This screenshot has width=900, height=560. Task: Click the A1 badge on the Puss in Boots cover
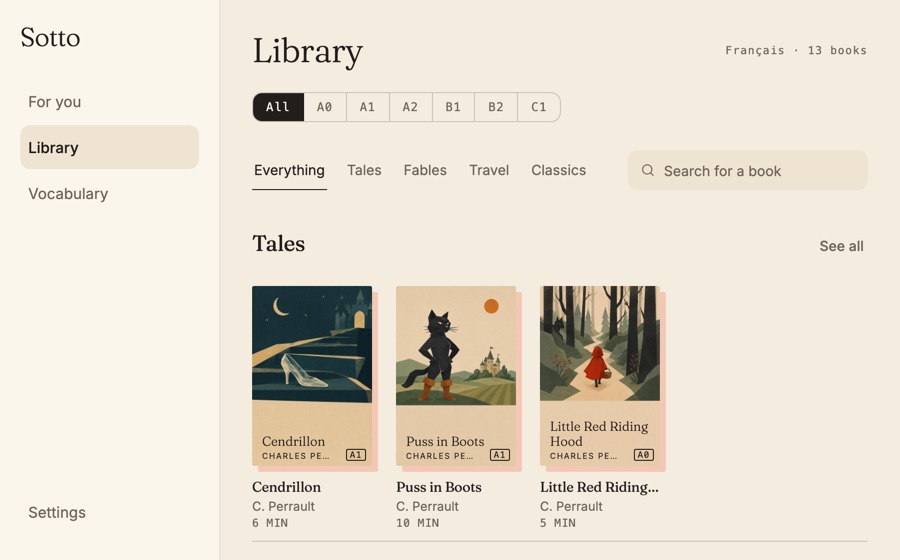click(500, 455)
